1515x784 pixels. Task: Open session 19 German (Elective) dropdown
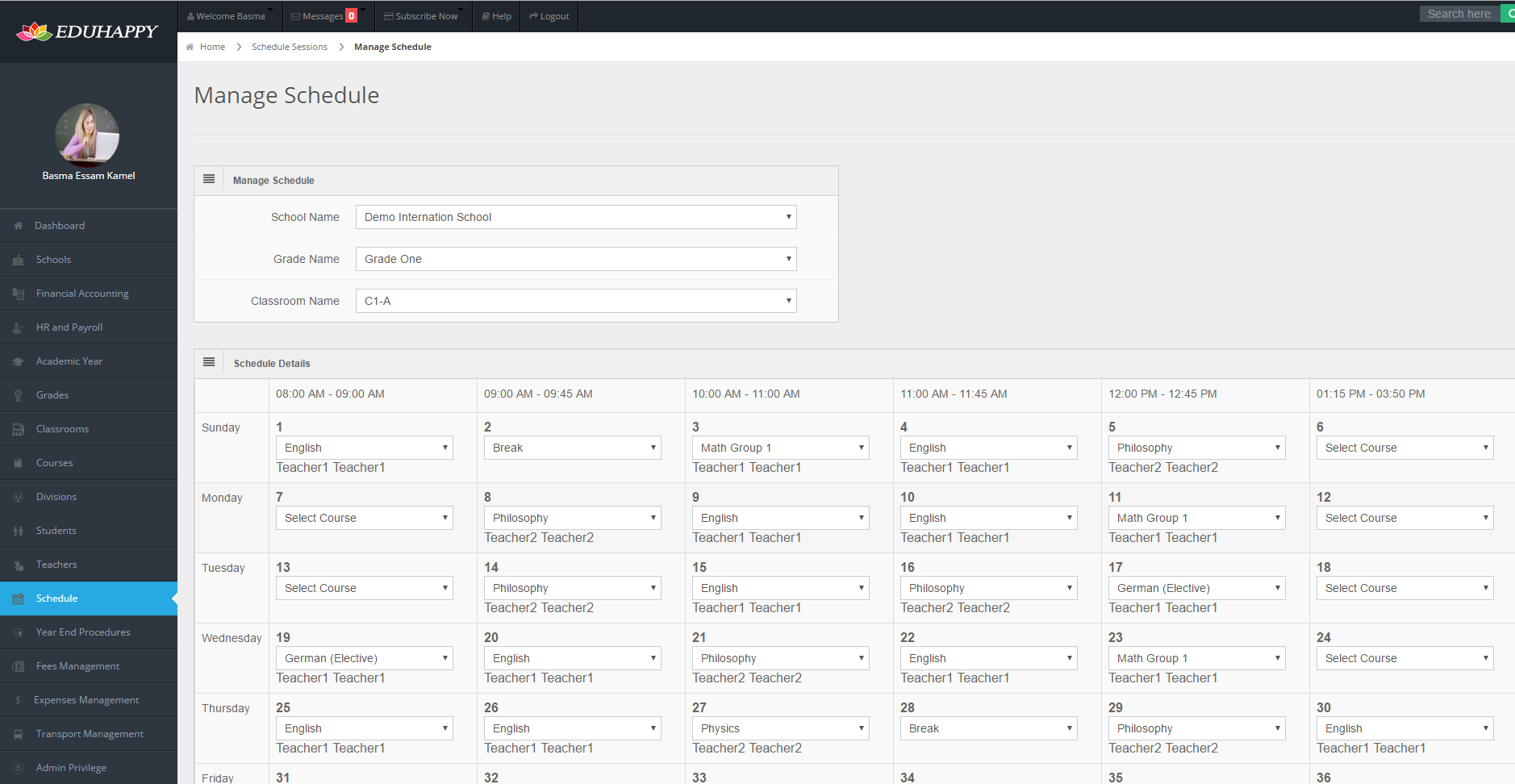click(365, 658)
